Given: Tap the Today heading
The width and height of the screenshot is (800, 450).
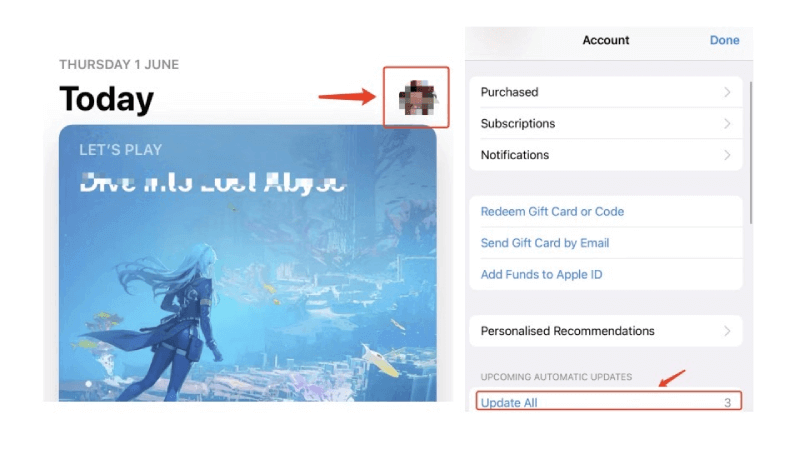Looking at the screenshot, I should pos(106,99).
